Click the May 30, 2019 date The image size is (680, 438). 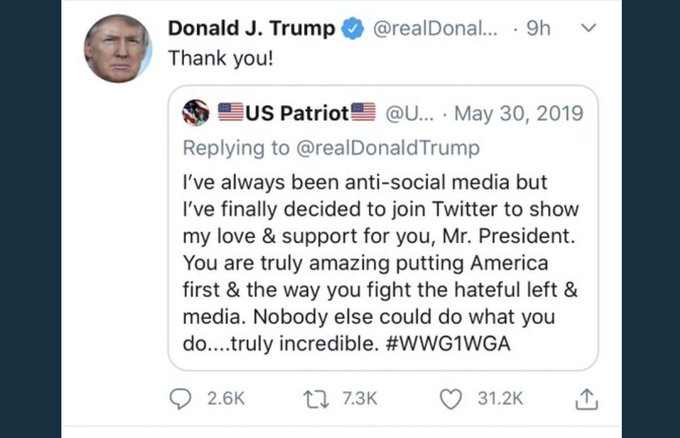click(x=517, y=113)
